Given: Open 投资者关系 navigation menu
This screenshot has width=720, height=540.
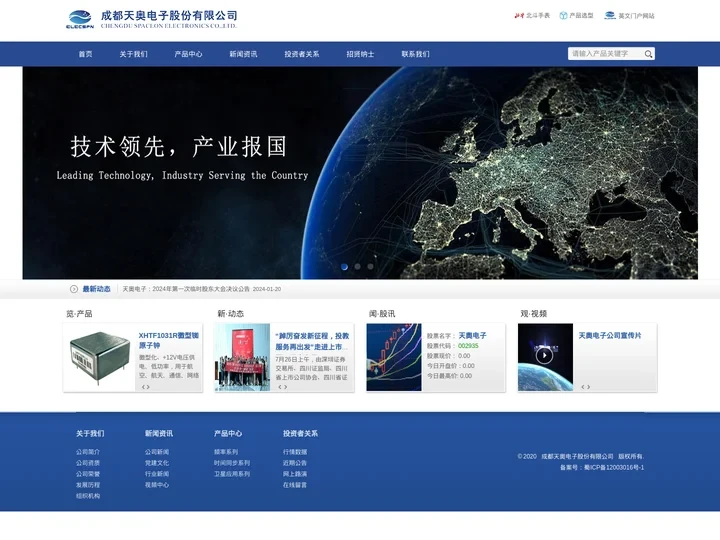Looking at the screenshot, I should (302, 54).
